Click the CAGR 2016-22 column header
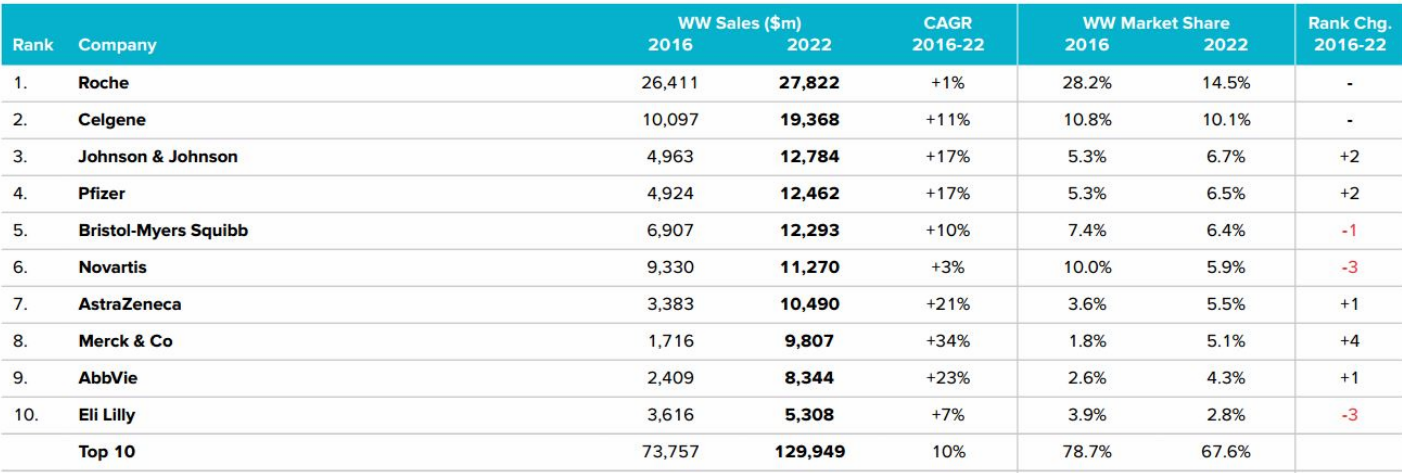Screen dimensions: 1402x473 [948, 34]
